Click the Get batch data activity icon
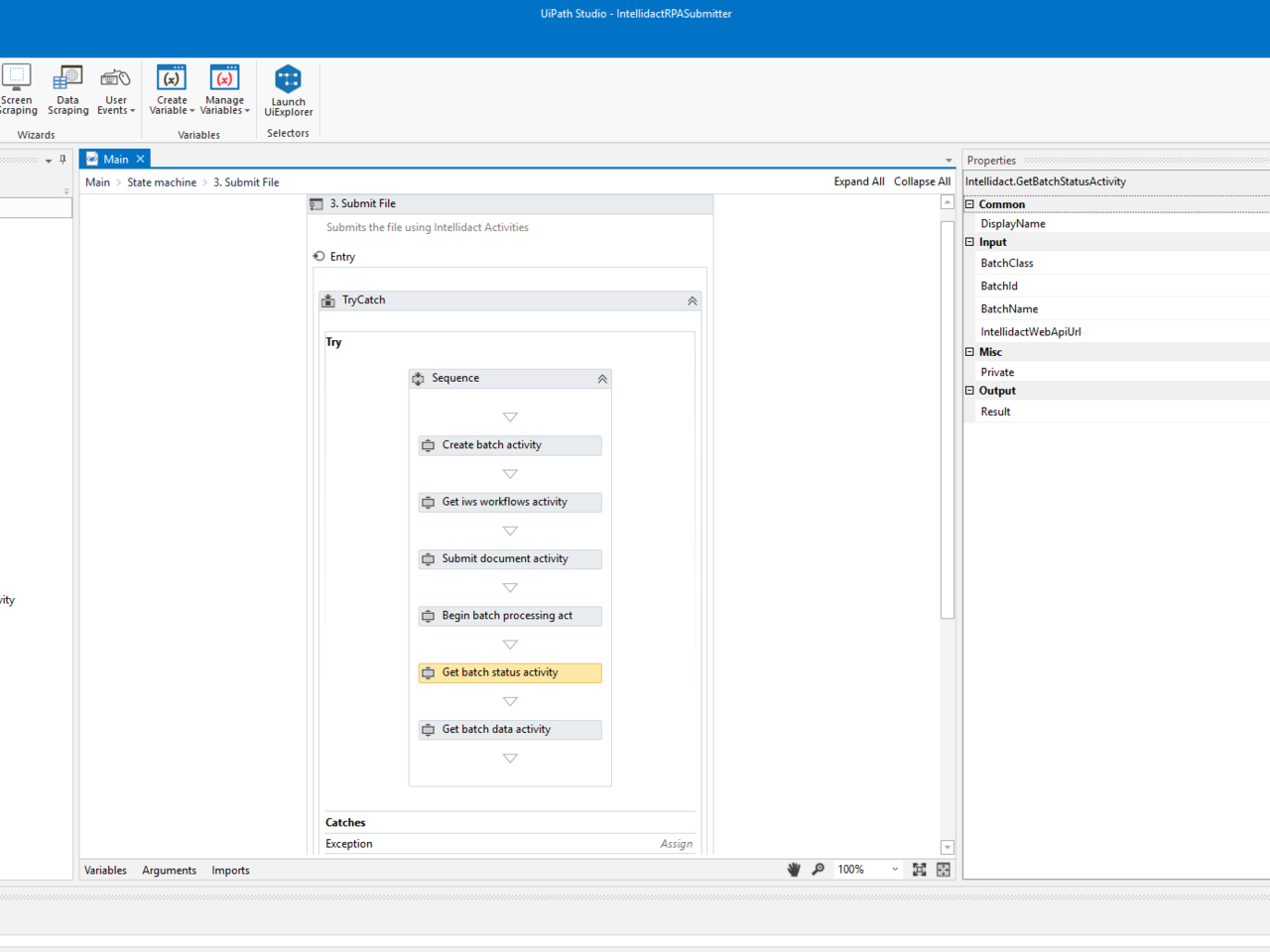This screenshot has width=1270, height=952. pyautogui.click(x=428, y=730)
